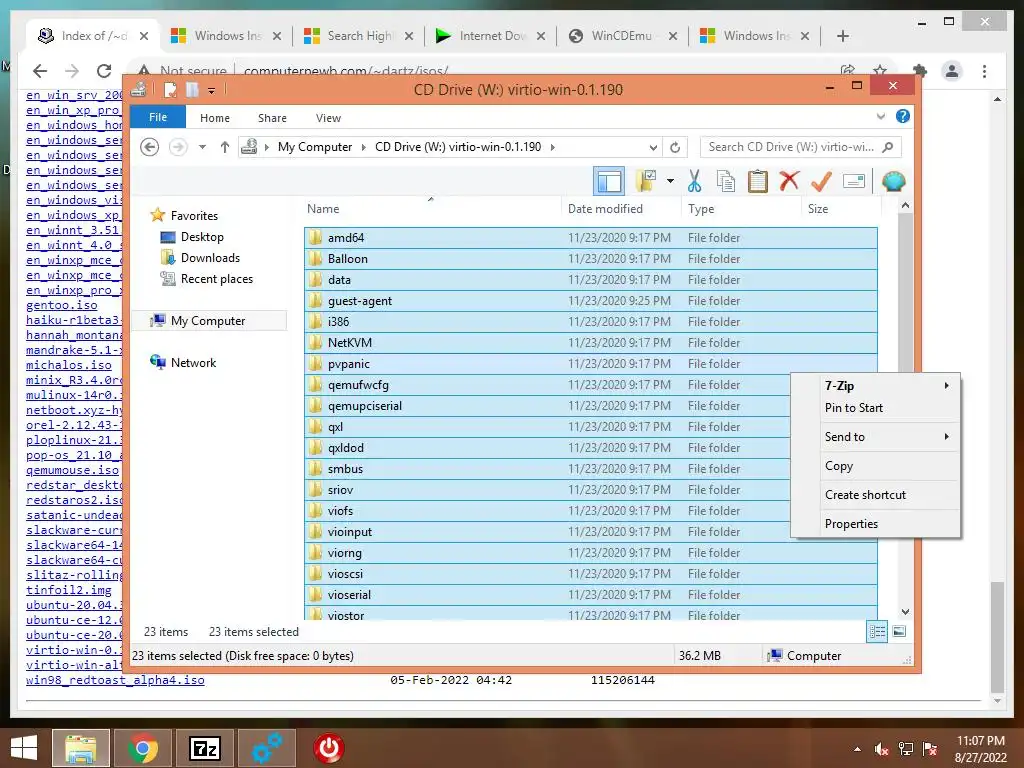Open the Windows Start button
Image resolution: width=1024 pixels, height=768 pixels.
click(24, 748)
